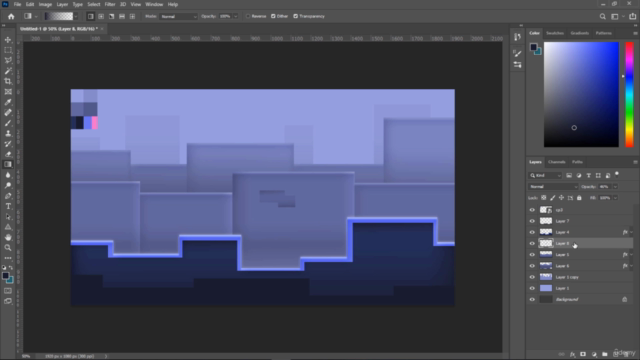The width and height of the screenshot is (640, 360).
Task: Select the Magic Wand tool
Action: (8, 71)
